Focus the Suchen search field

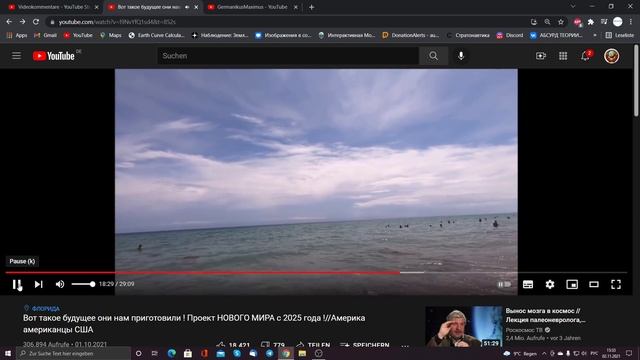288,56
